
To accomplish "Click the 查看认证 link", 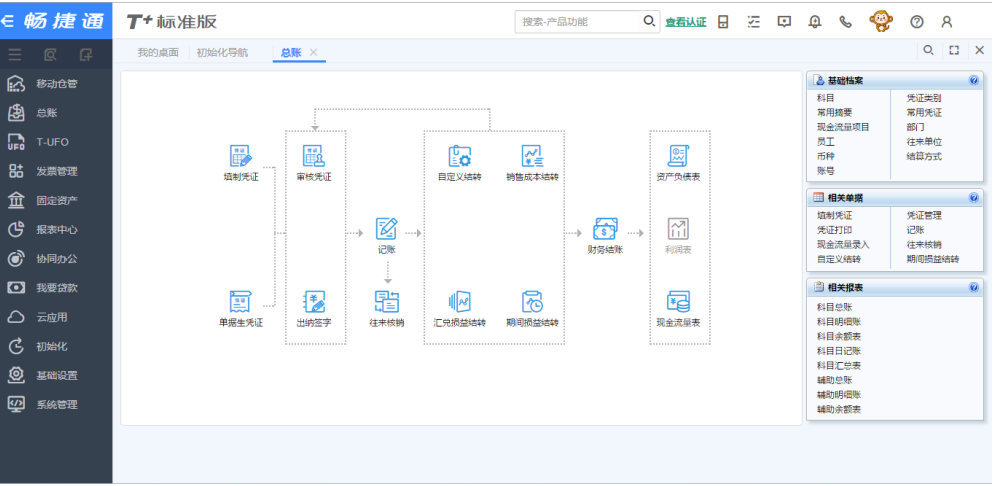I will (x=685, y=22).
